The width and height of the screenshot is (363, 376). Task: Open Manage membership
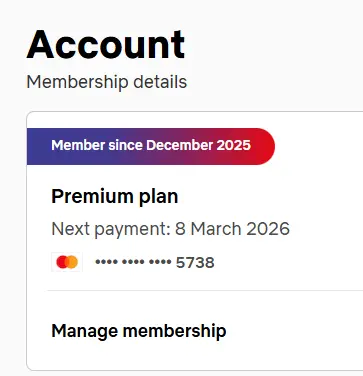coord(139,331)
